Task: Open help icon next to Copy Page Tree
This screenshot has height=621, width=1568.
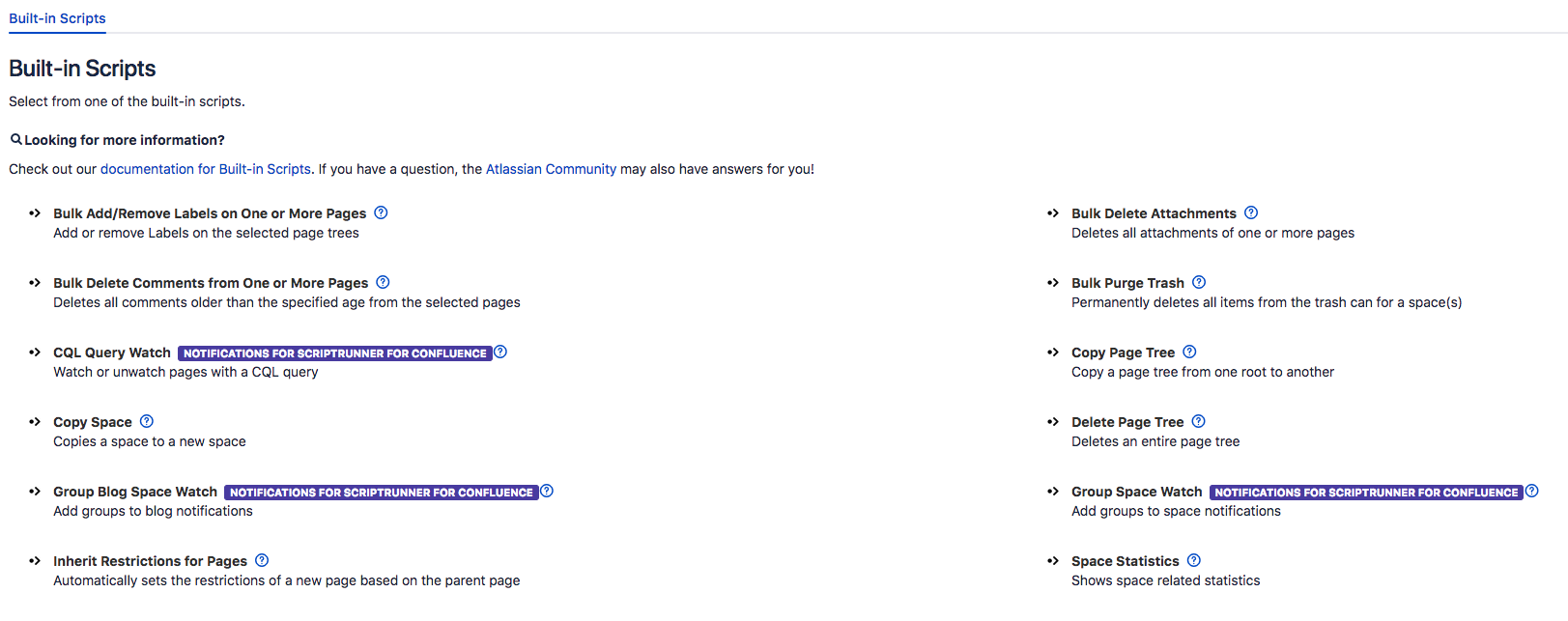Action: tap(1189, 352)
